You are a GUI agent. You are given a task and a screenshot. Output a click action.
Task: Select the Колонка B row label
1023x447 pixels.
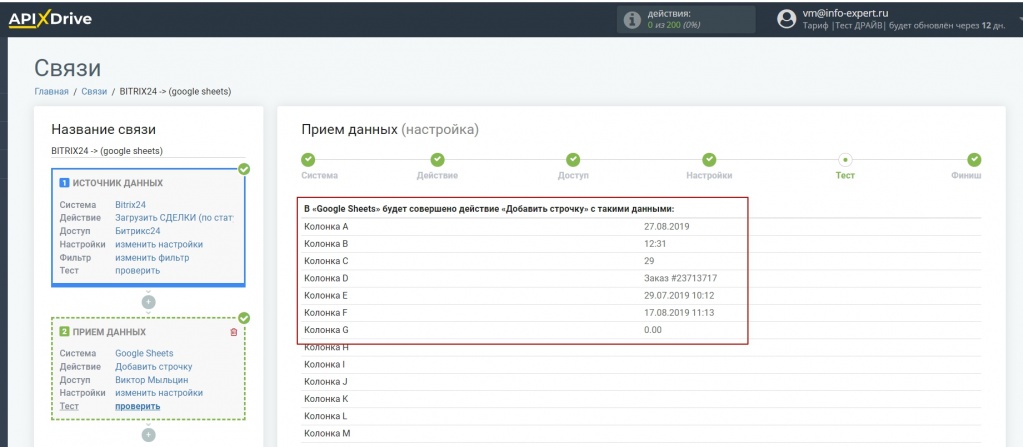coord(326,244)
